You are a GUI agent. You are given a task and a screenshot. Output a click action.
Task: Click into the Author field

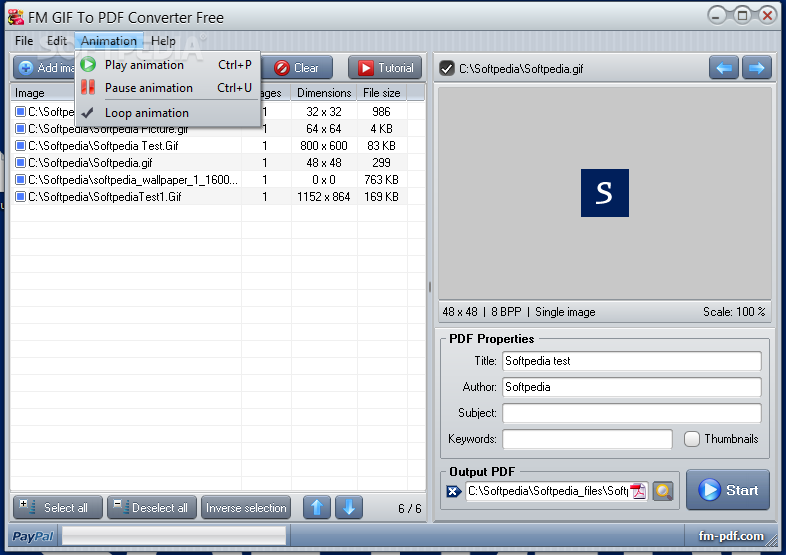[x=632, y=387]
